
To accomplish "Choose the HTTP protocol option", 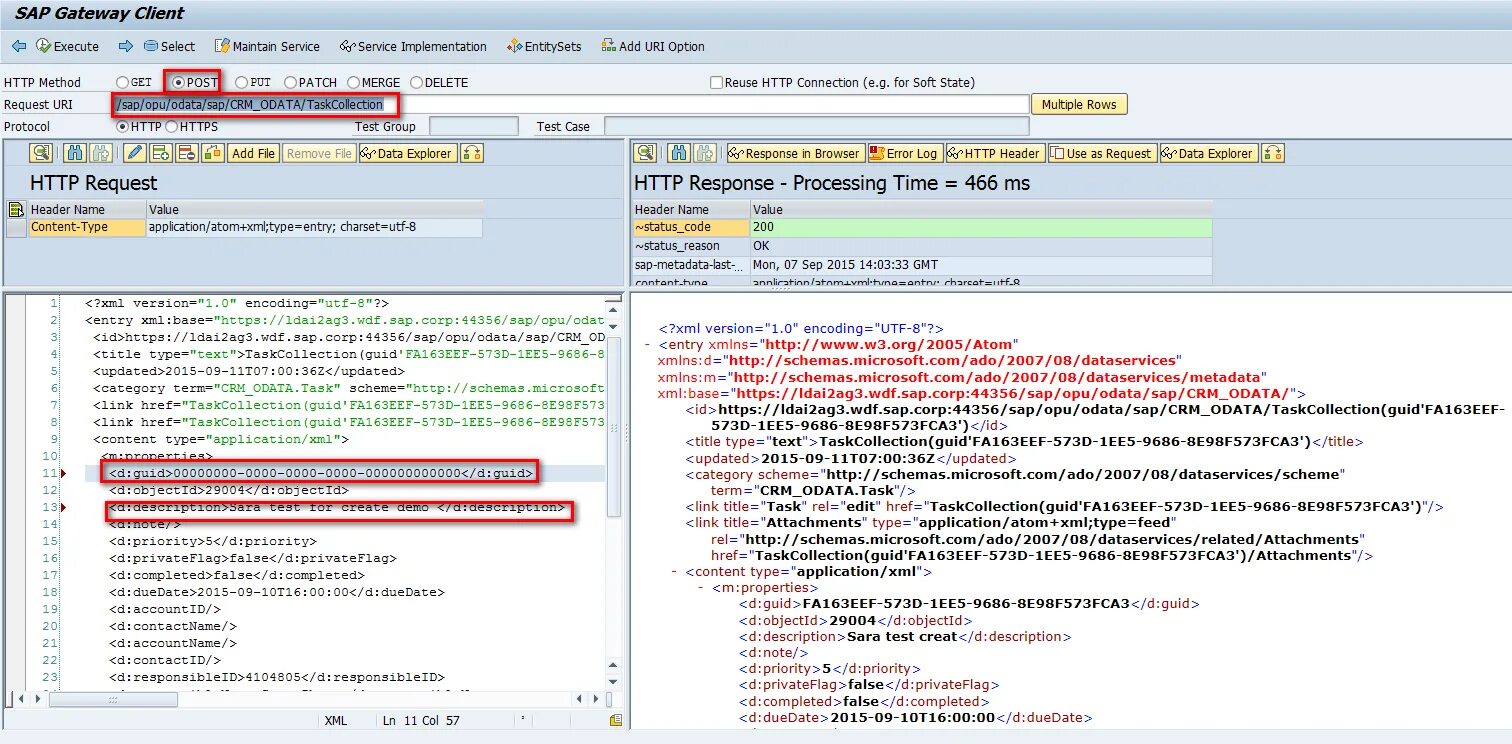I will coord(123,127).
